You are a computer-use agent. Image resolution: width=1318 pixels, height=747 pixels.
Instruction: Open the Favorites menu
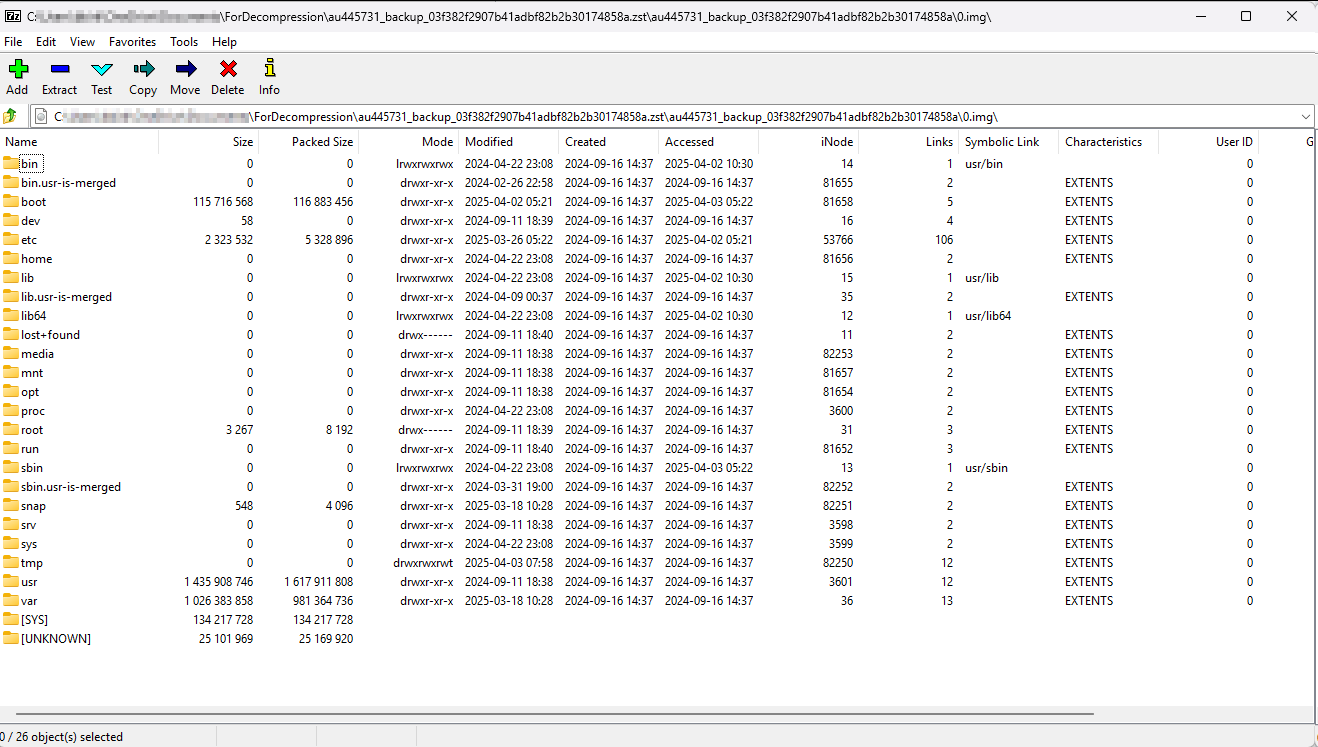(x=133, y=42)
